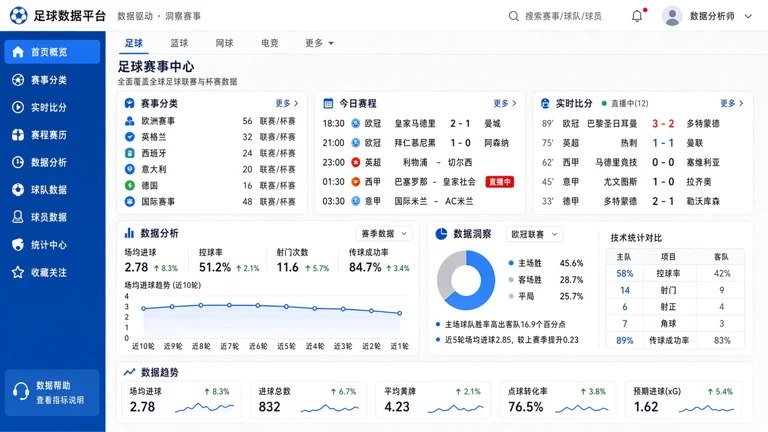Open 赛程赛历 in the sidebar

tap(52, 135)
